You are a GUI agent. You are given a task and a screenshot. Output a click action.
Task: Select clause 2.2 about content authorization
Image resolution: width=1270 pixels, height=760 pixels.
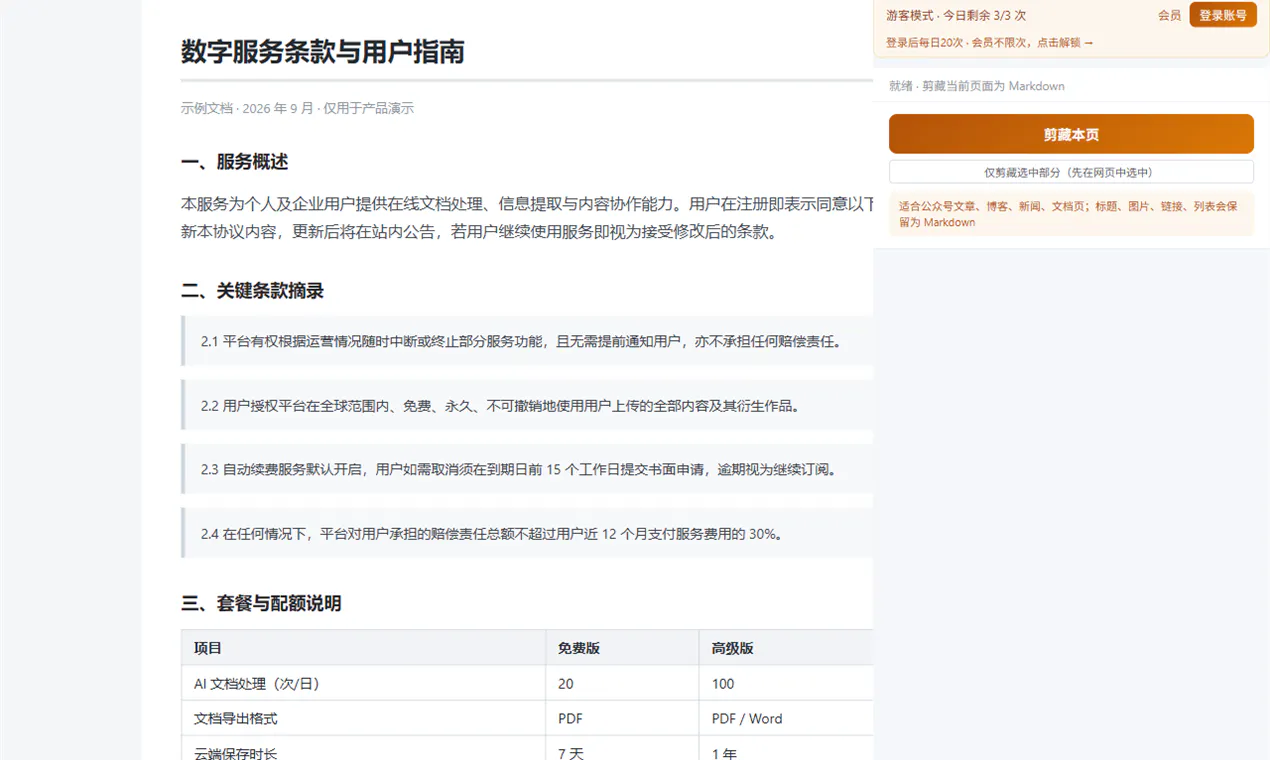pos(527,405)
